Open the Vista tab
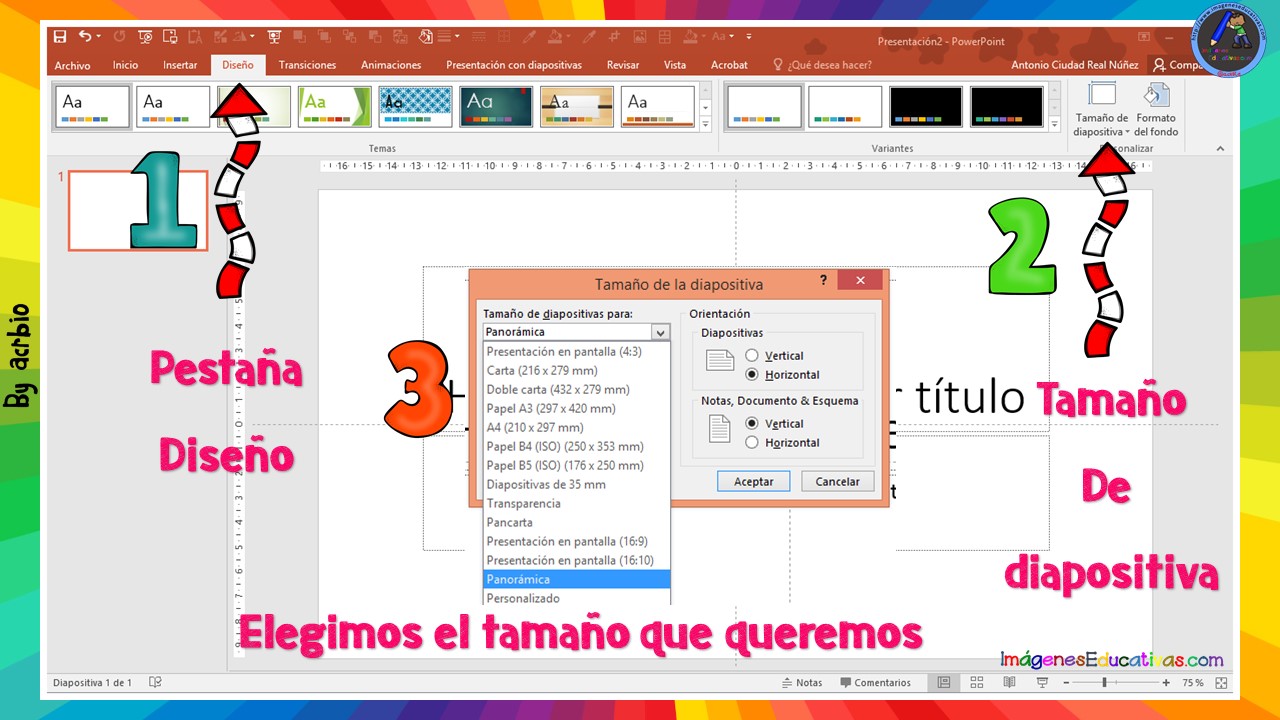1280x720 pixels. [675, 65]
